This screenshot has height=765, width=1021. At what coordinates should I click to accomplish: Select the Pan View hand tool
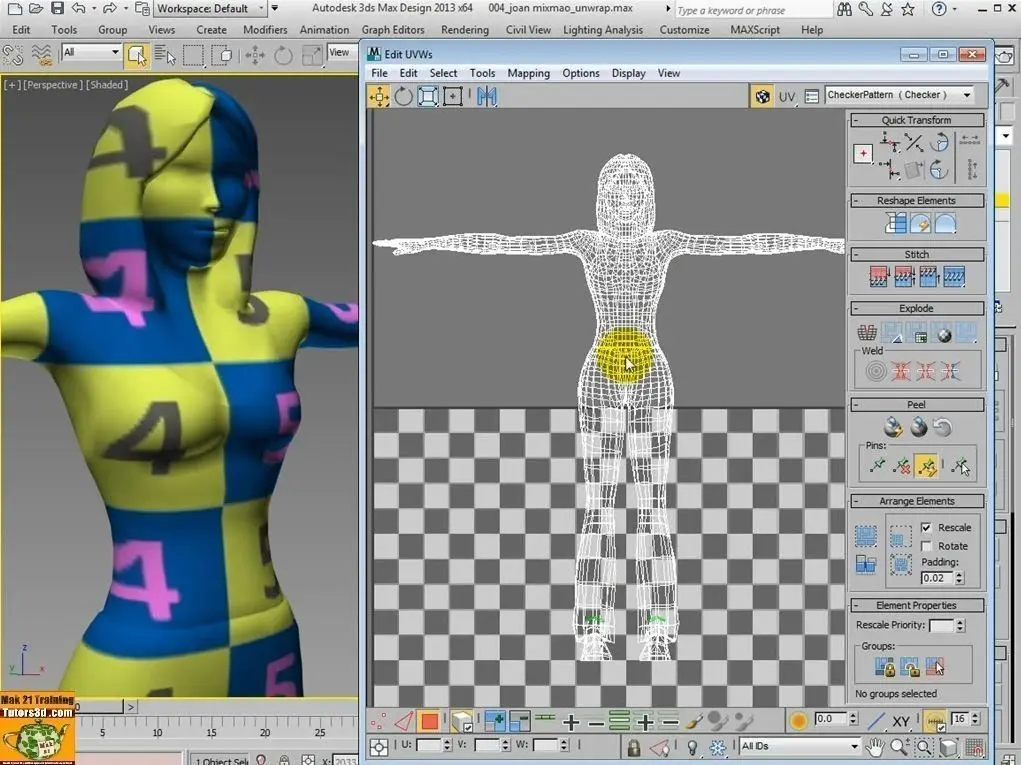874,747
